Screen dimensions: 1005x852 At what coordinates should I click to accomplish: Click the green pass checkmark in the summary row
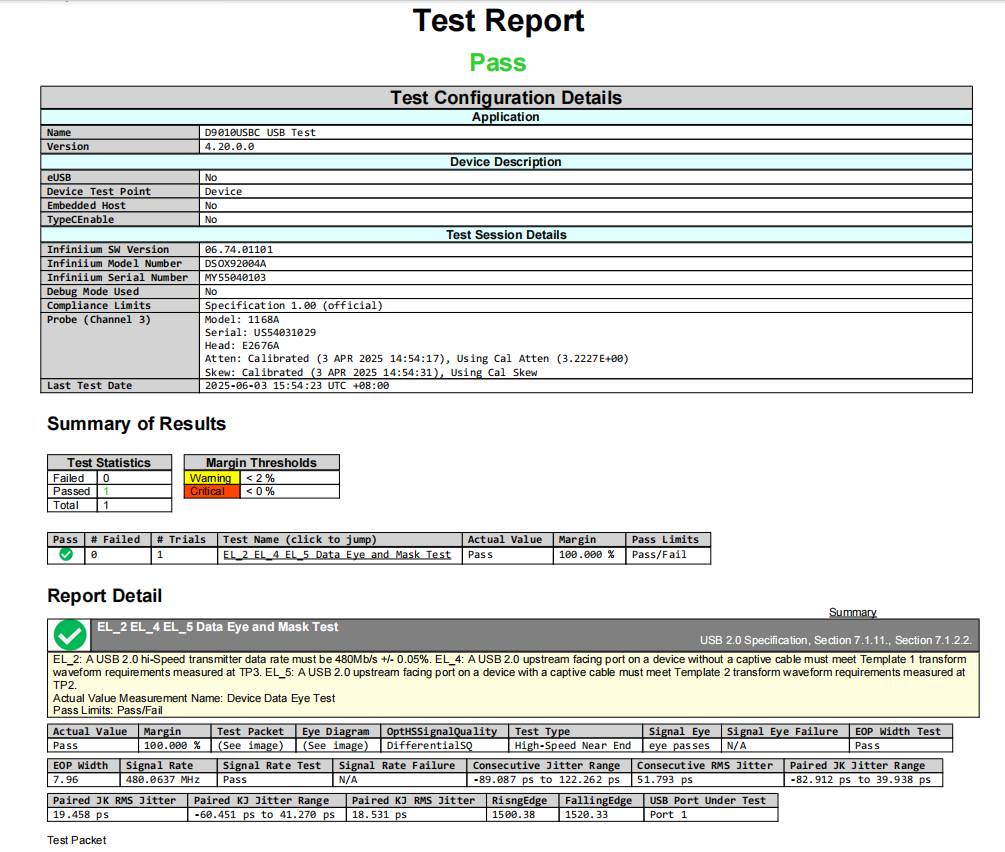66,555
